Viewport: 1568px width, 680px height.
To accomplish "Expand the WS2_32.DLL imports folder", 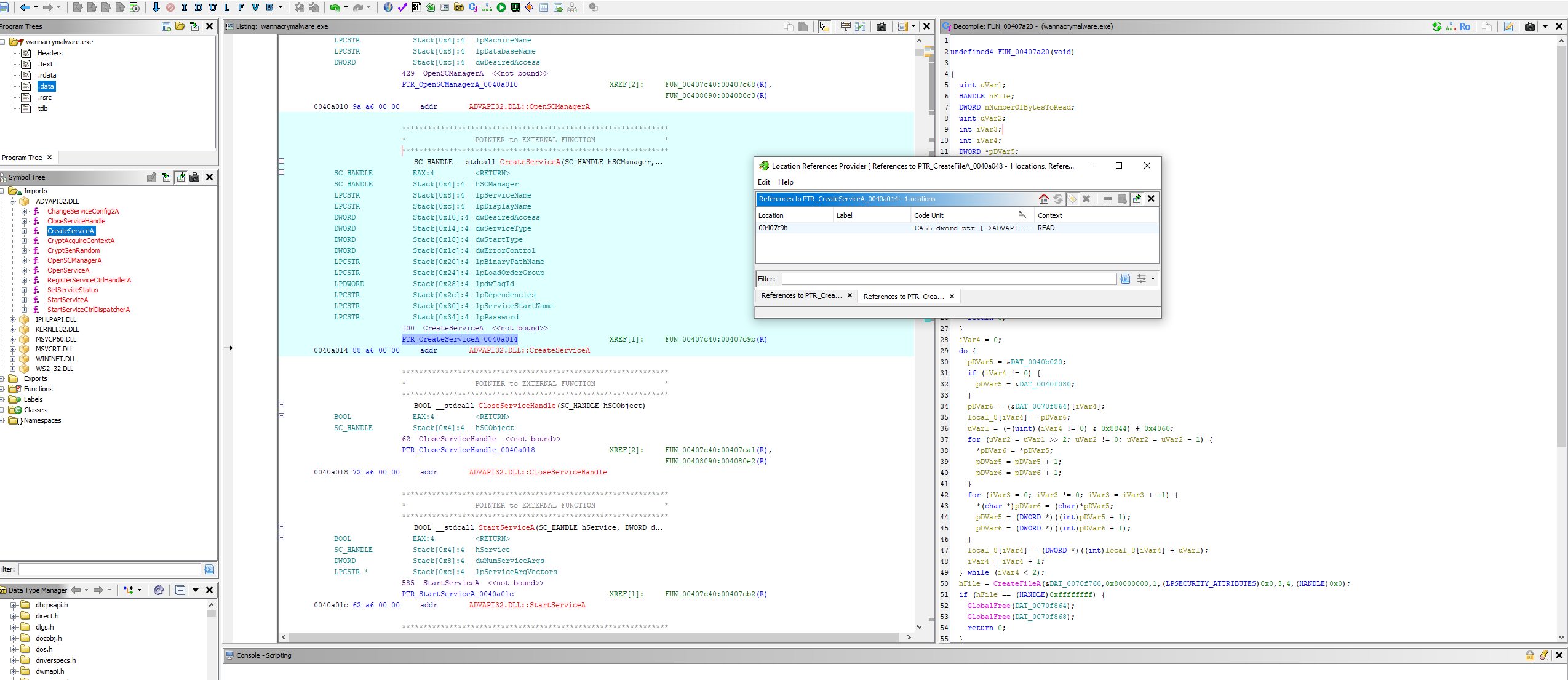I will (x=12, y=369).
